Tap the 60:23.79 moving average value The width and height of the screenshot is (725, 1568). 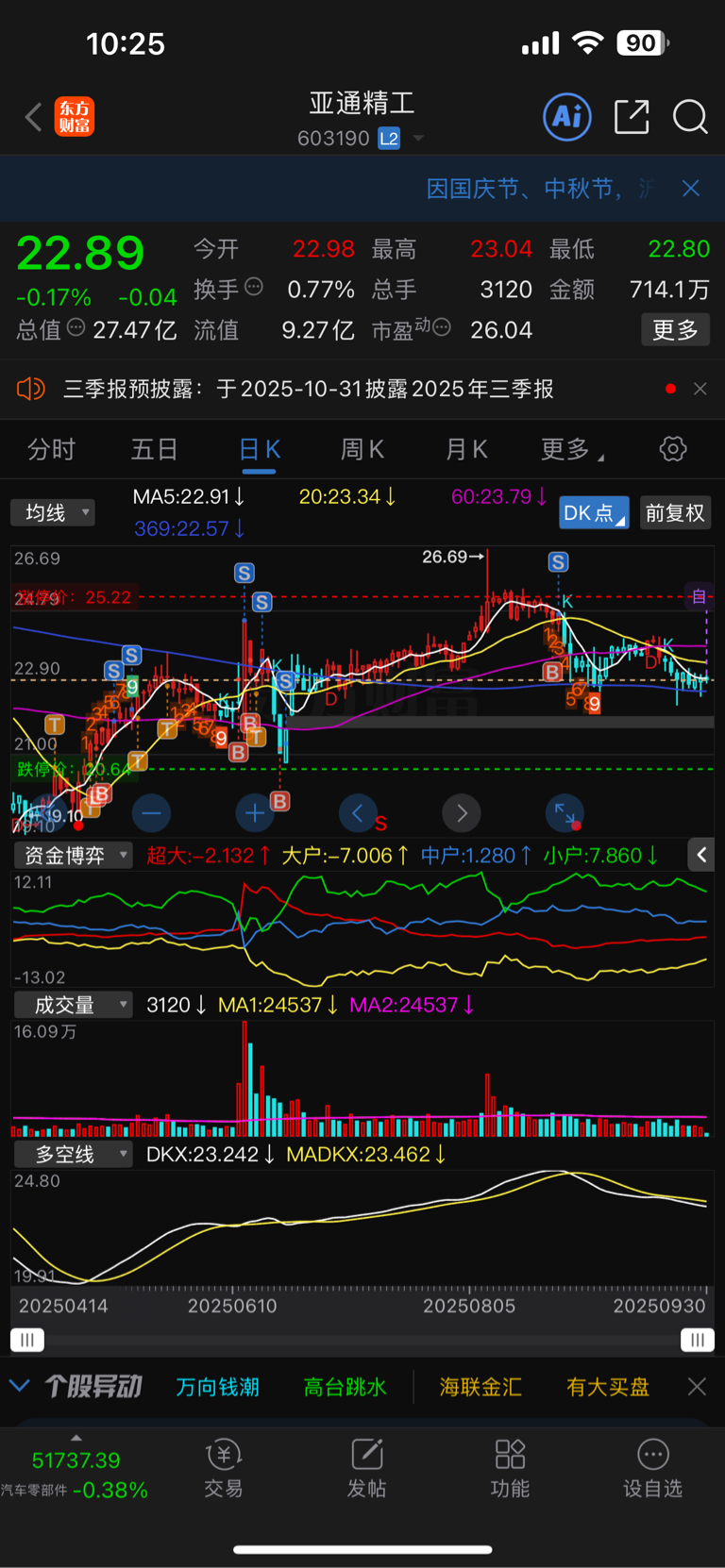pos(499,496)
